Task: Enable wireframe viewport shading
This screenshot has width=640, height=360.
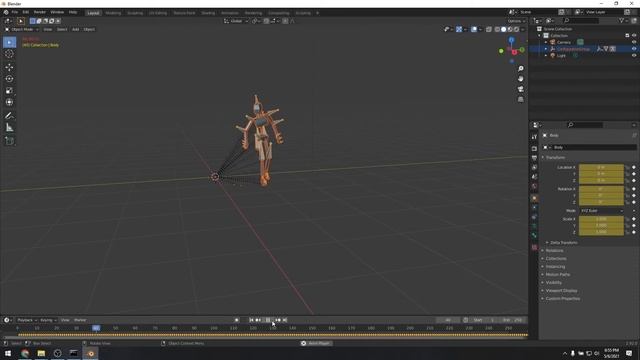Action: click(497, 29)
